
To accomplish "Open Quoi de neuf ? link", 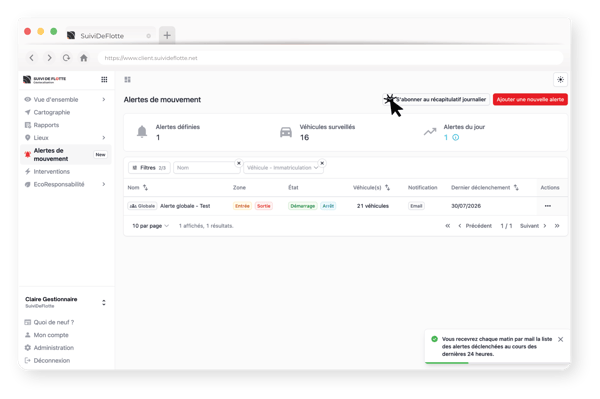I will coord(49,322).
